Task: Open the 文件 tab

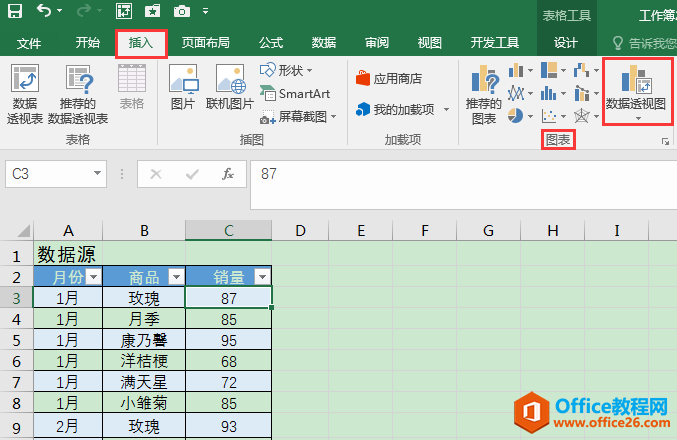Action: pyautogui.click(x=29, y=43)
